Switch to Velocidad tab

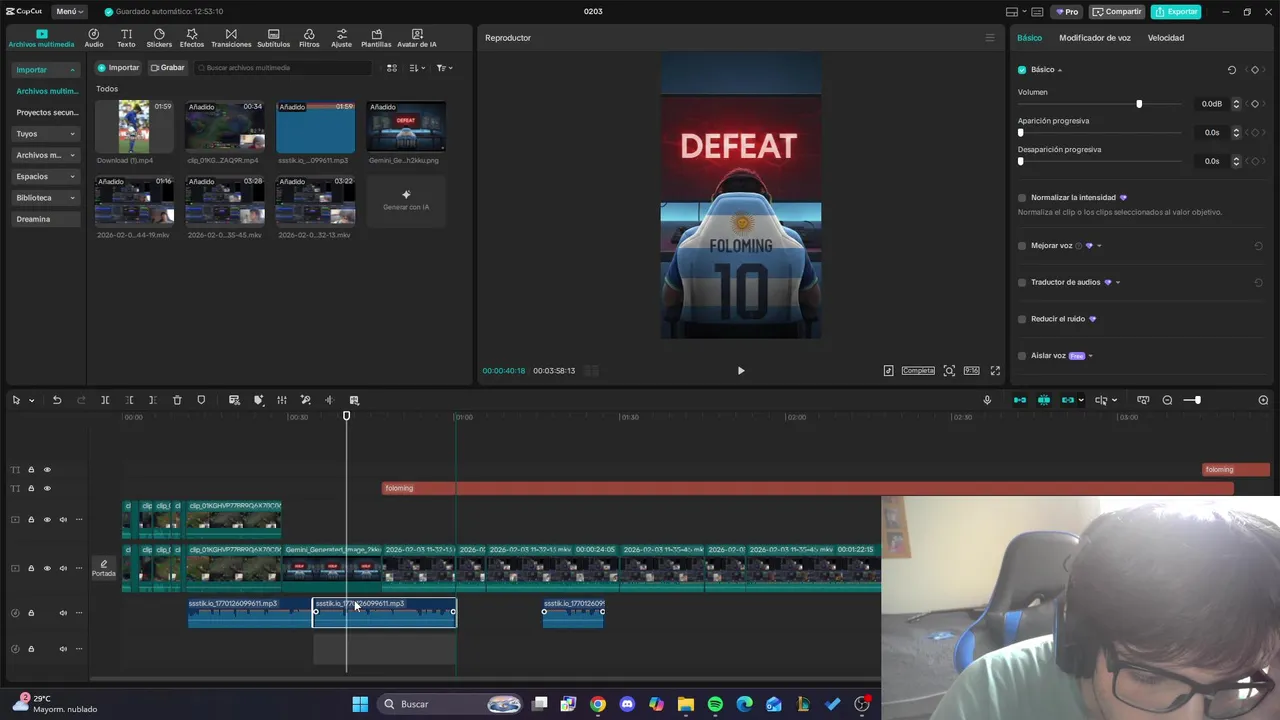(1166, 38)
